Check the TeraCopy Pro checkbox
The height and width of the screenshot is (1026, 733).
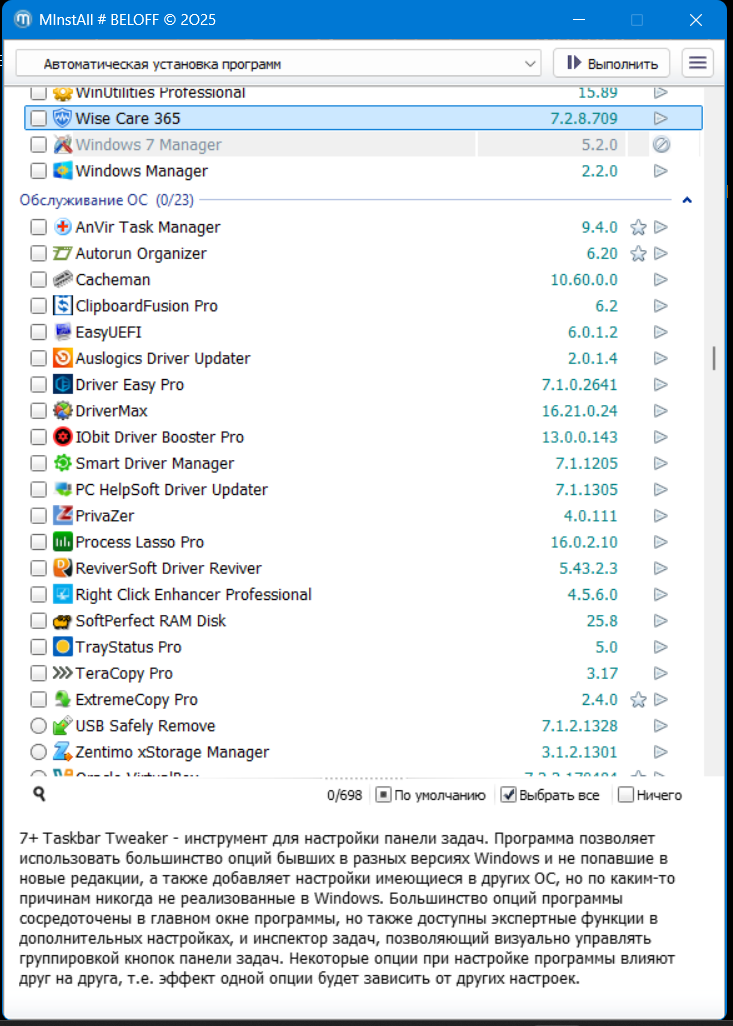[x=38, y=673]
